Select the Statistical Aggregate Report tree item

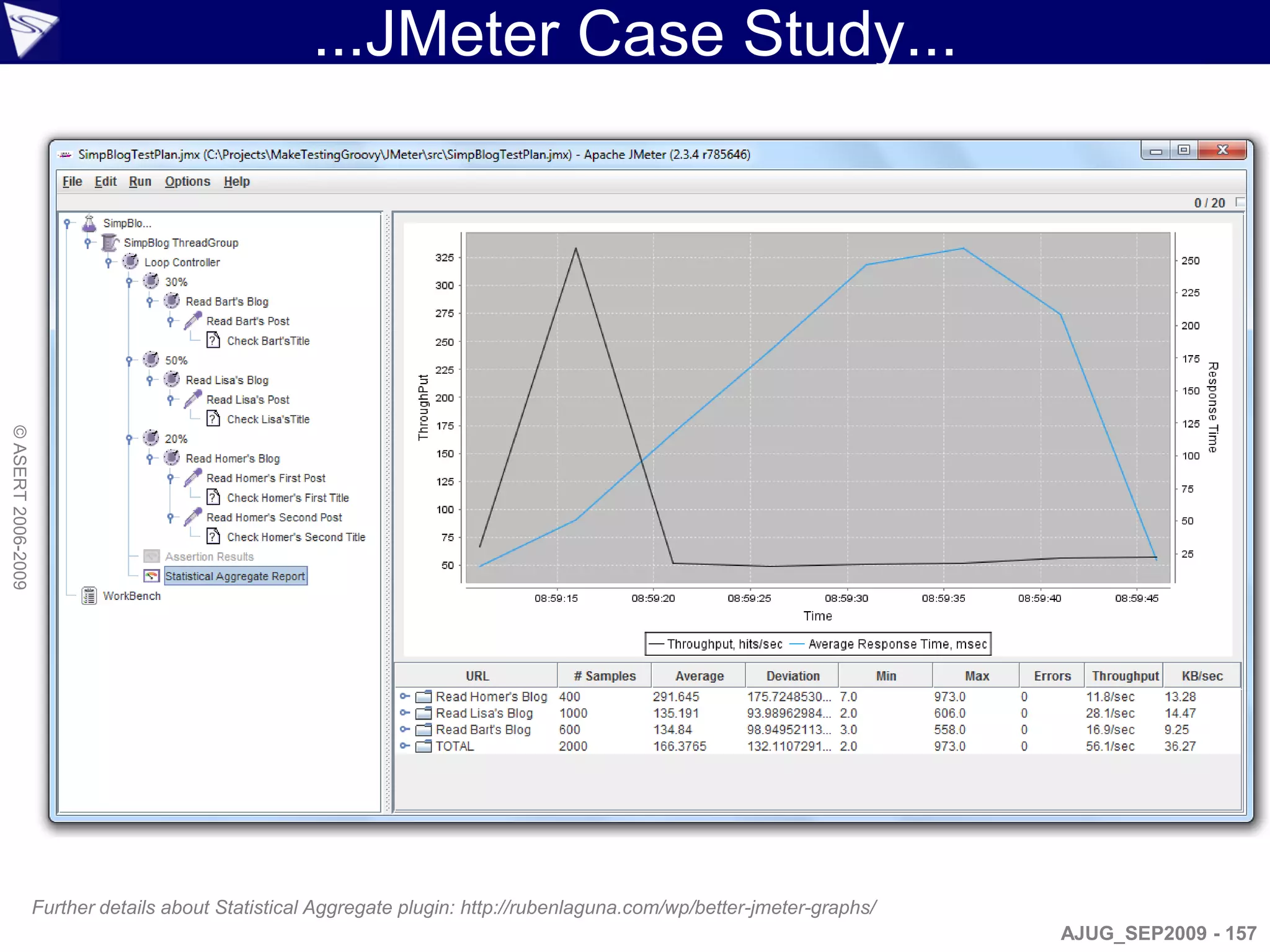tap(235, 576)
